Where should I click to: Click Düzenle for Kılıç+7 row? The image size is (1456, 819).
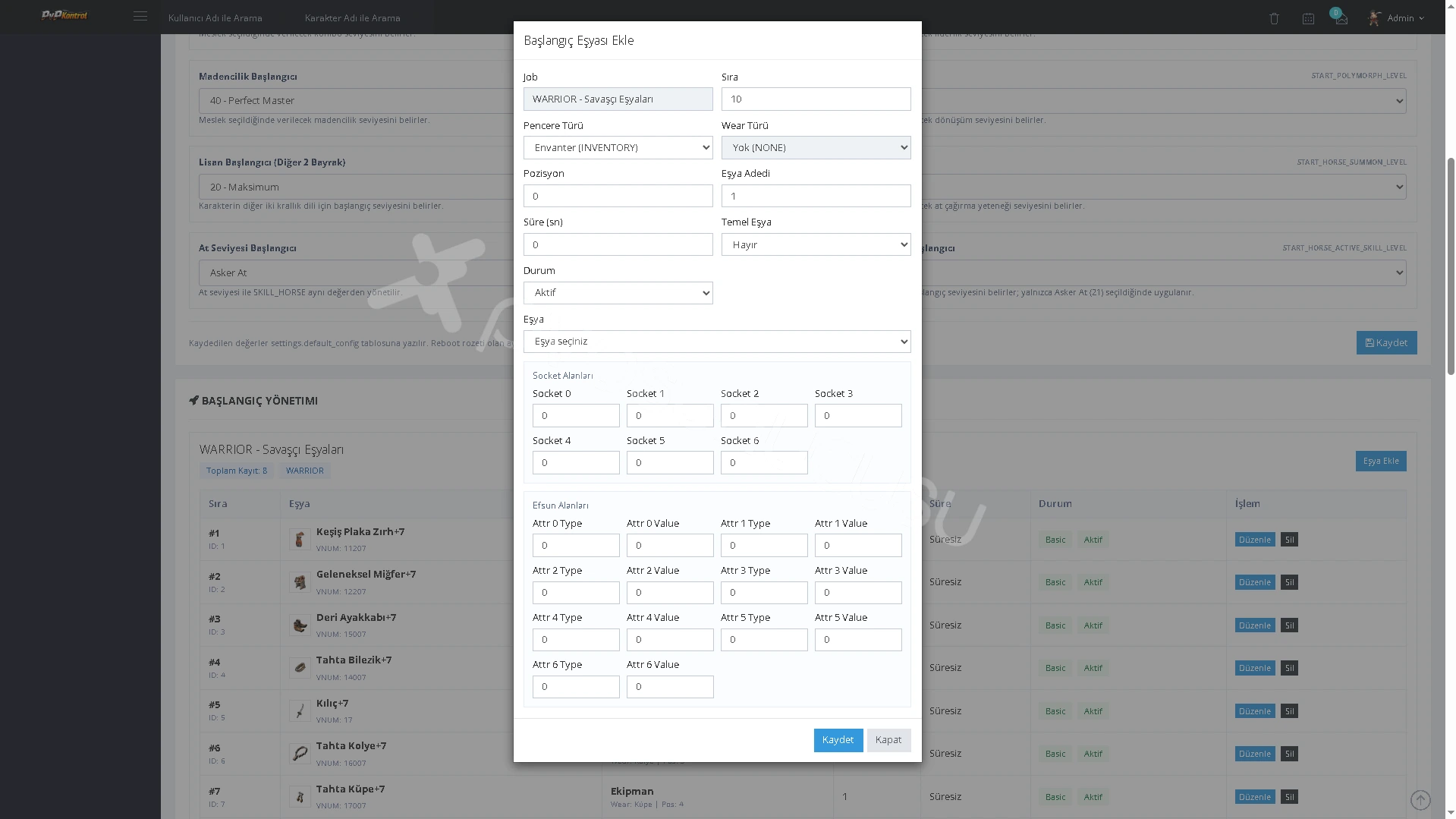[x=1254, y=711]
